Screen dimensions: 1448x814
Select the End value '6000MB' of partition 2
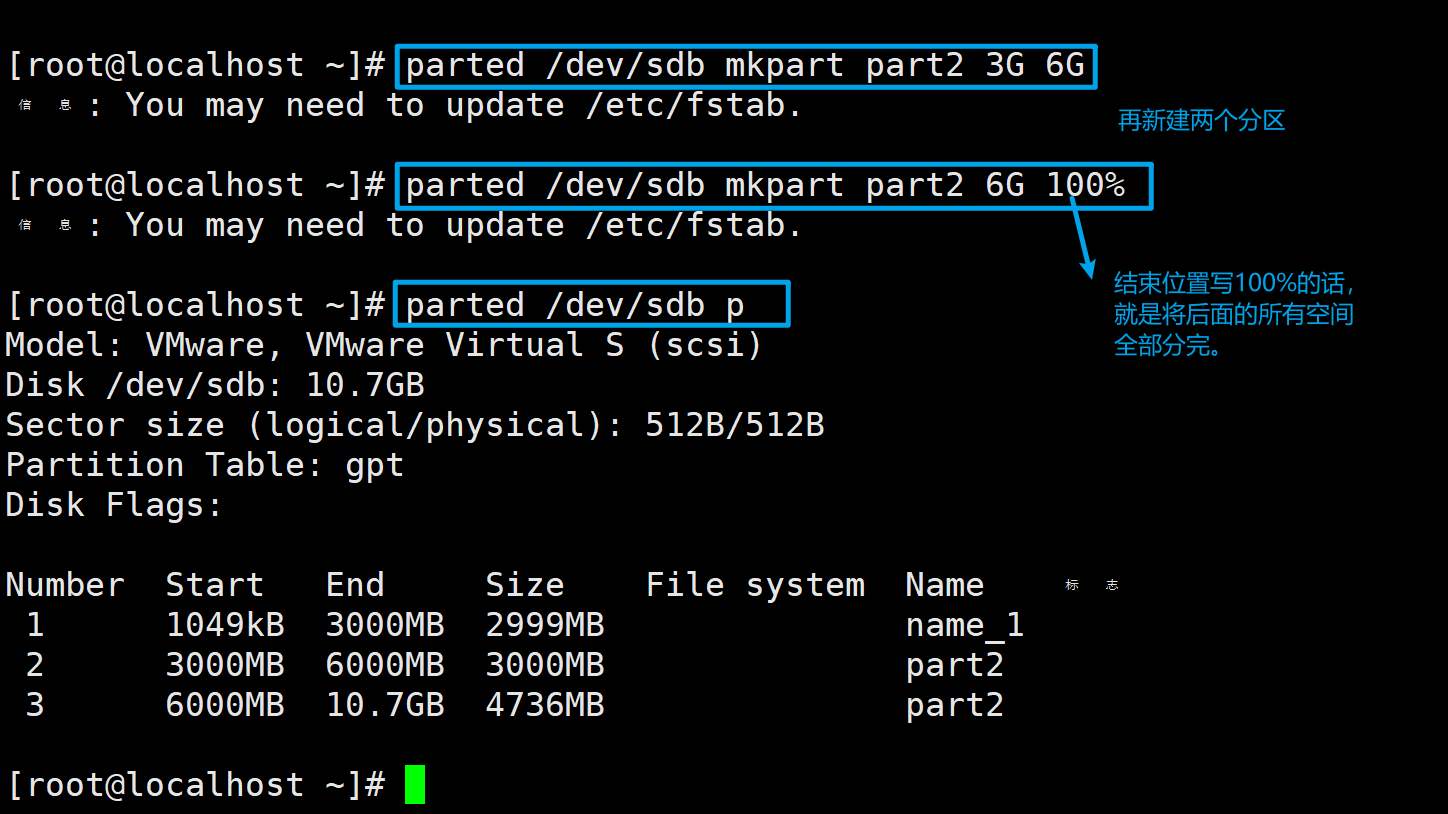[385, 666]
